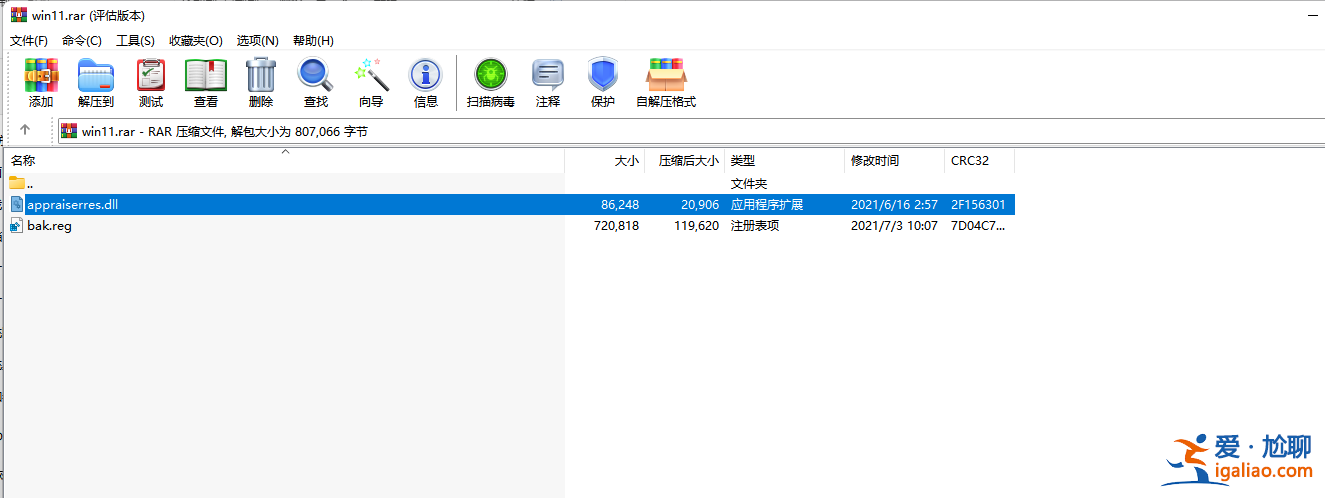Run the 测试 (Test) archive tool
This screenshot has width=1325, height=498.
151,76
